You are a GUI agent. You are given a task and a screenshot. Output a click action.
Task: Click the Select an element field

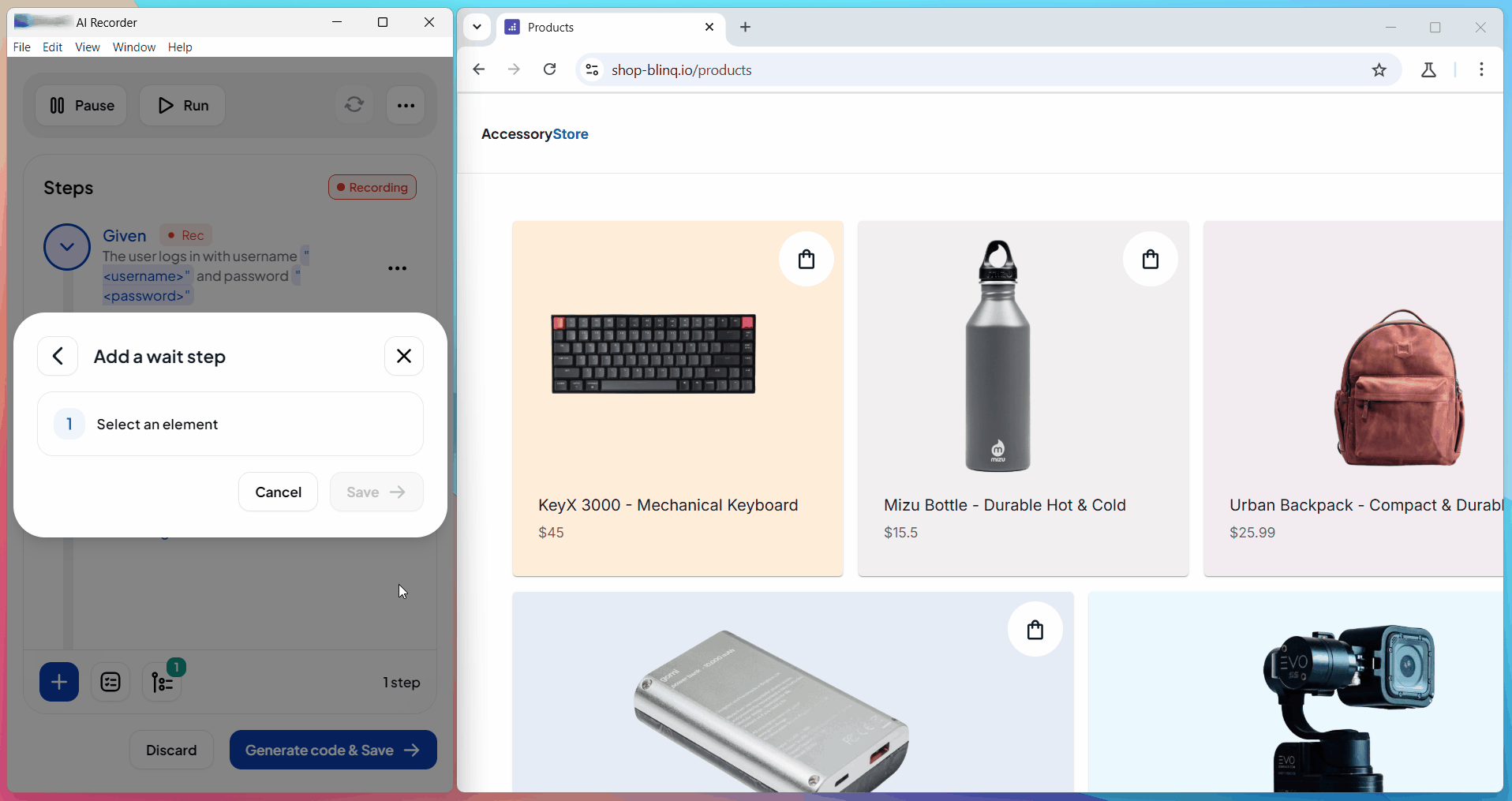(x=230, y=424)
